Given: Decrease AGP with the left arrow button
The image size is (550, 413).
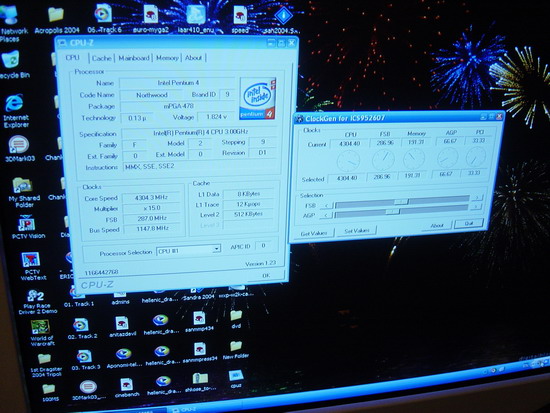Looking at the screenshot, I should pos(326,215).
